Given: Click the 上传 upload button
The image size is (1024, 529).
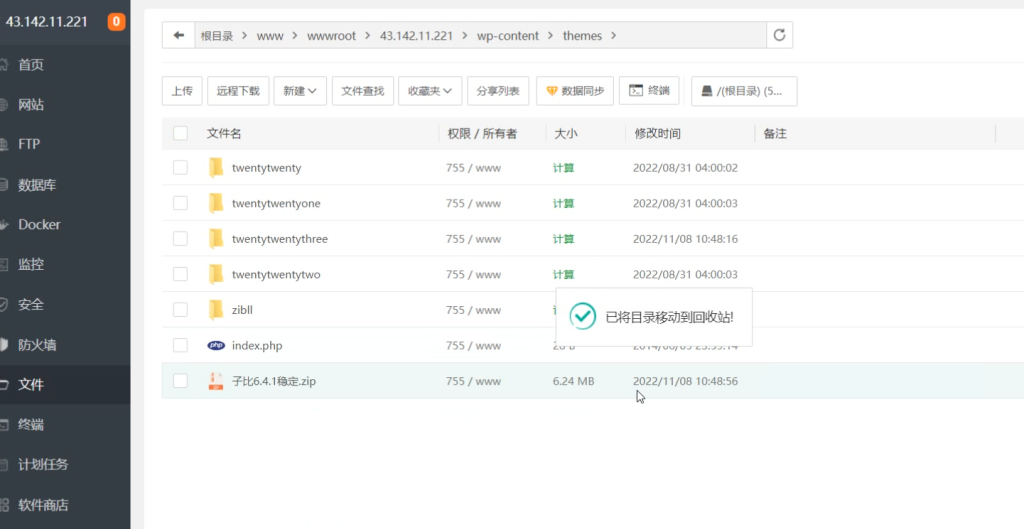Looking at the screenshot, I should point(182,91).
